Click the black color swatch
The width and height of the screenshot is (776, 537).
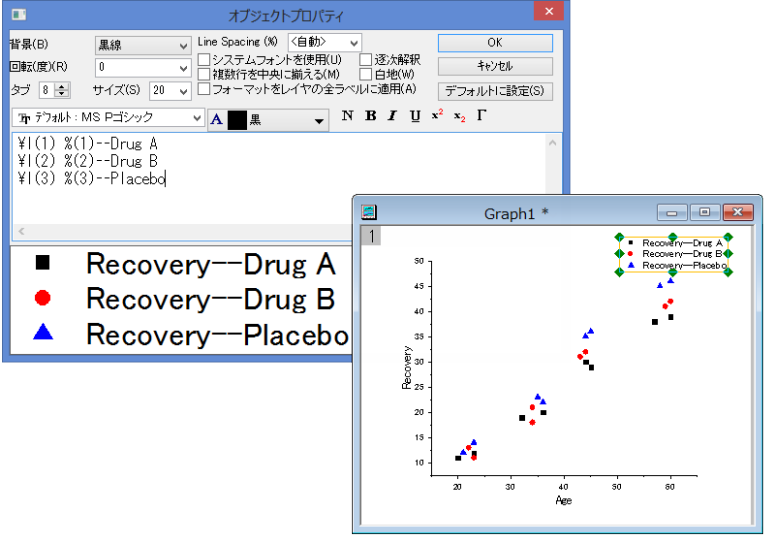[x=237, y=120]
